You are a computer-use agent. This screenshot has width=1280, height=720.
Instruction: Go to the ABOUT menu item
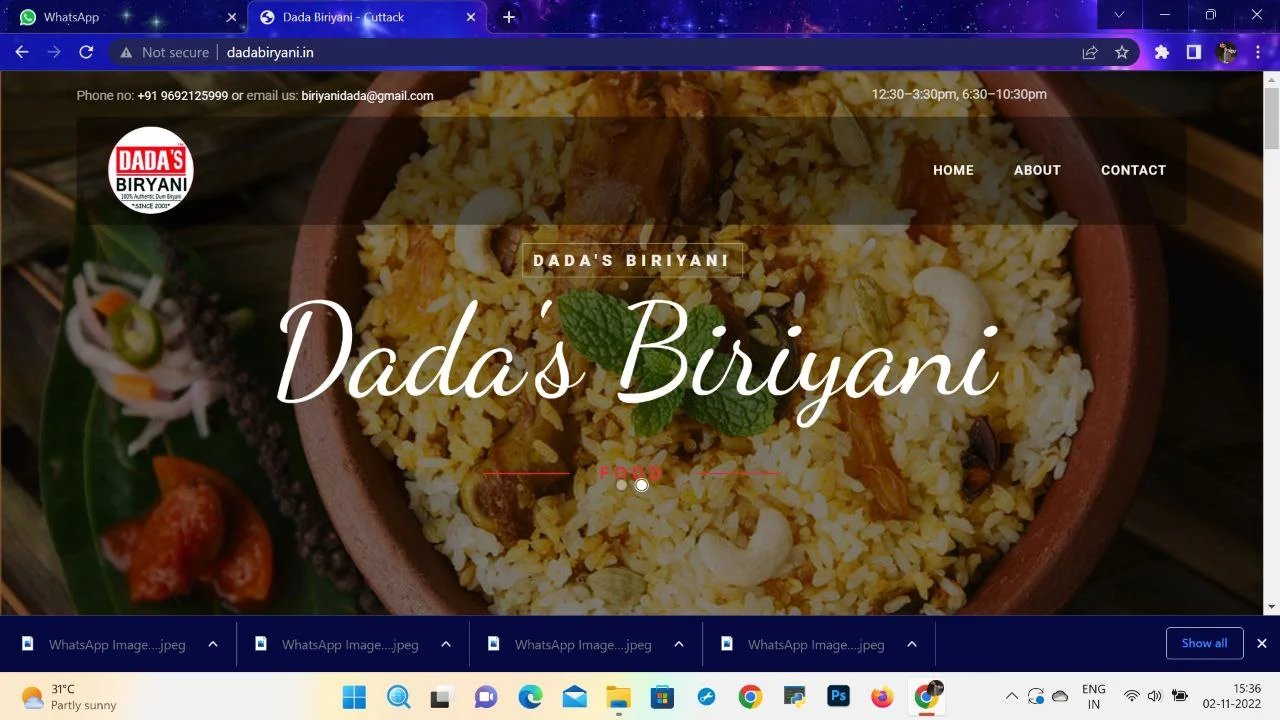pyautogui.click(x=1037, y=170)
